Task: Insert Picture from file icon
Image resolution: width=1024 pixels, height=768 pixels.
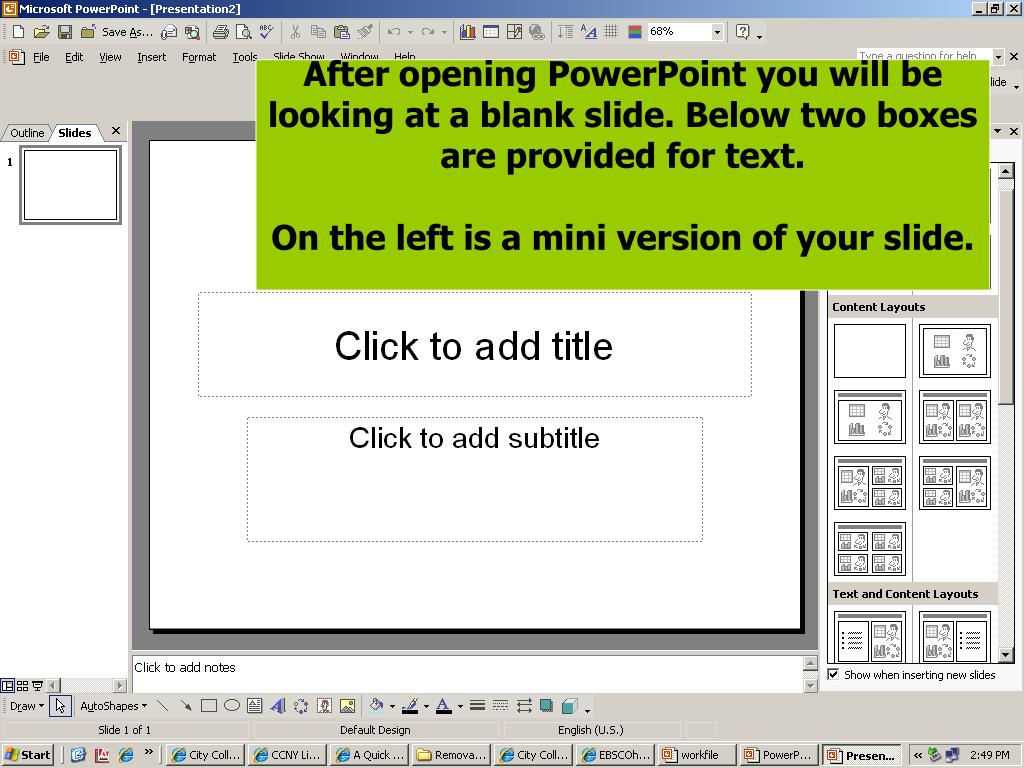Action: click(x=347, y=706)
